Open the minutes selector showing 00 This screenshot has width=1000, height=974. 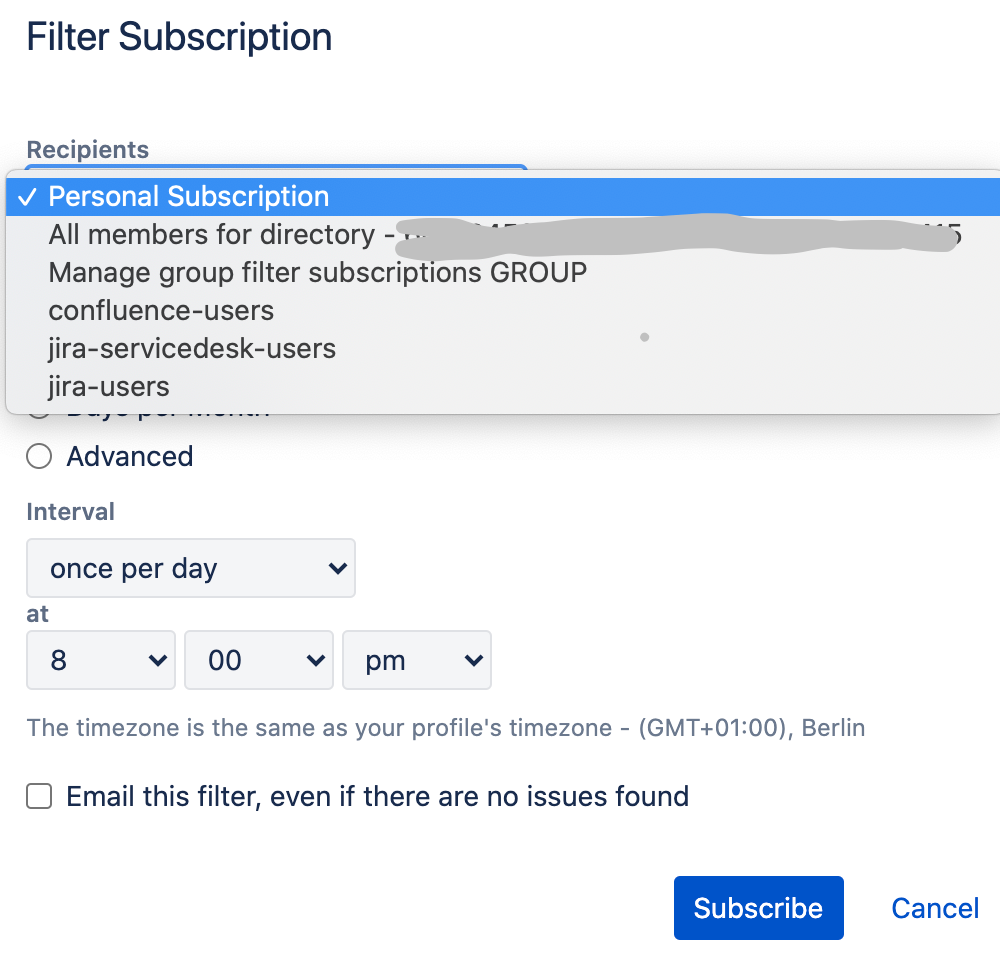coord(258,660)
